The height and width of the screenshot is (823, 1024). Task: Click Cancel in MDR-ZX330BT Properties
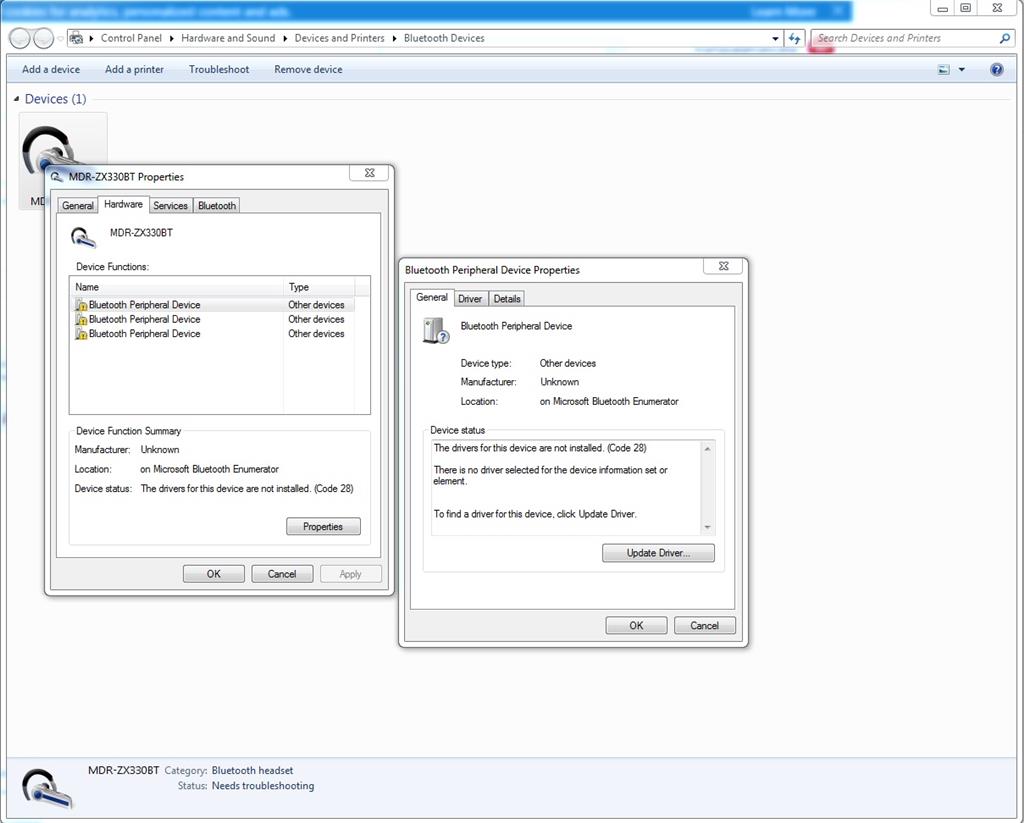(282, 574)
